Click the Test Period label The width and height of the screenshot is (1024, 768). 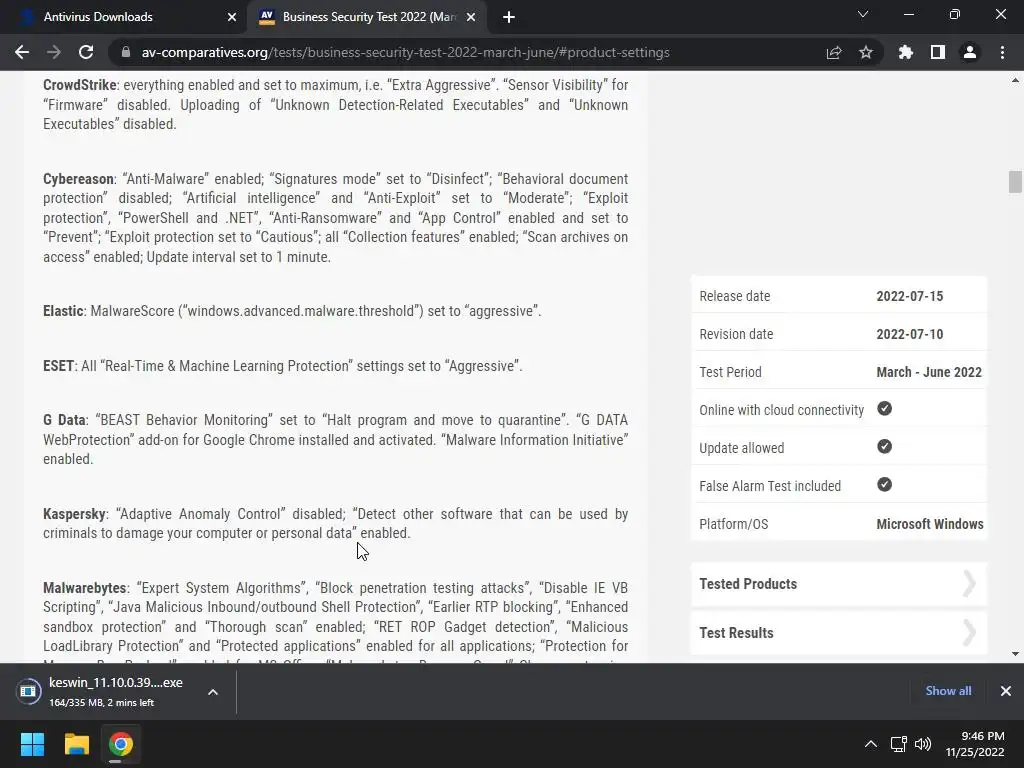[730, 372]
